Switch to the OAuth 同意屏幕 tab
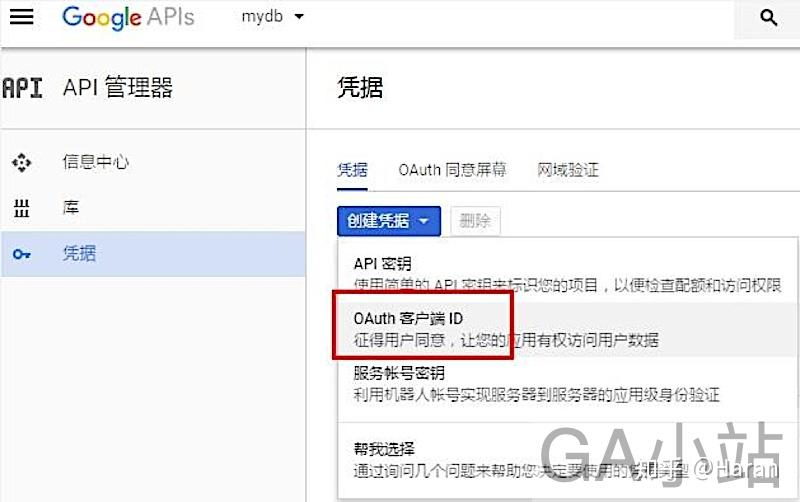The height and width of the screenshot is (502, 800). pos(452,169)
